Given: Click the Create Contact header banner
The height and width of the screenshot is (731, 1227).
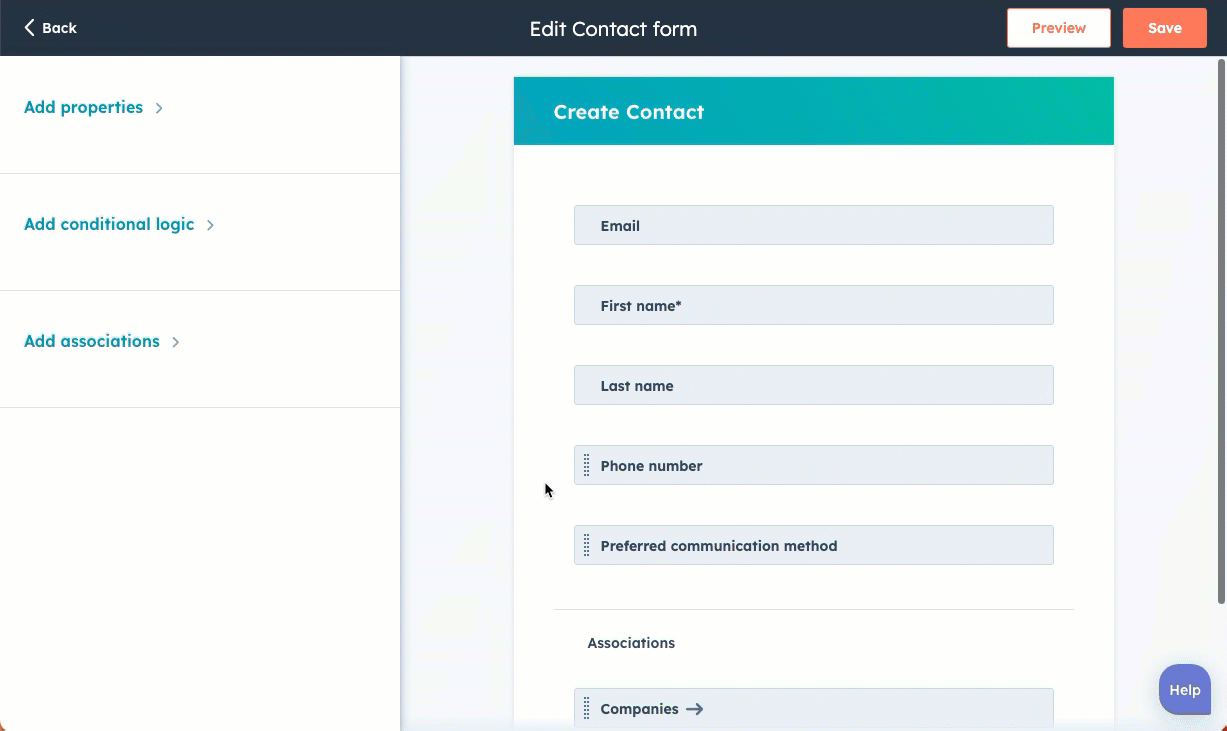Looking at the screenshot, I should [x=813, y=111].
